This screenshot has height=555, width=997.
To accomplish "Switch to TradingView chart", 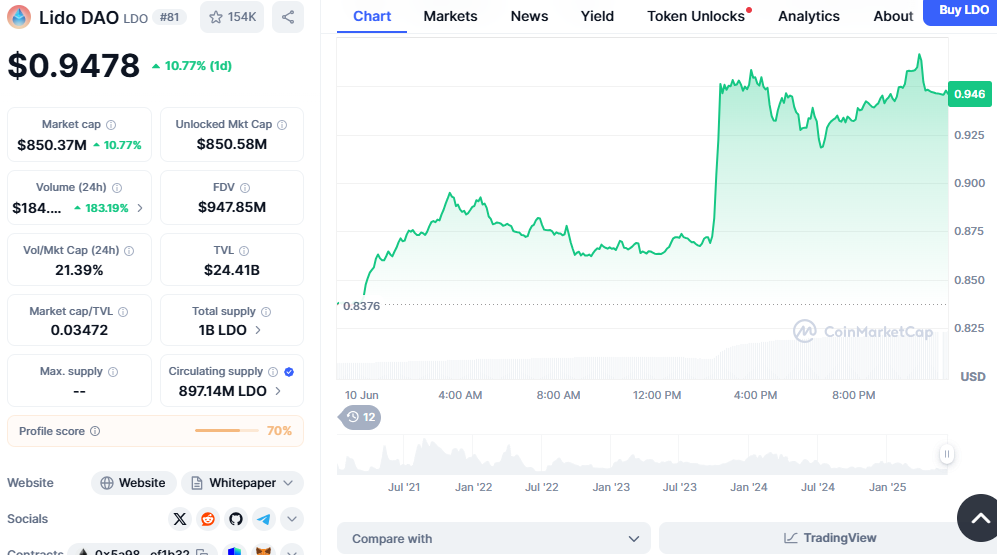I will 828,538.
